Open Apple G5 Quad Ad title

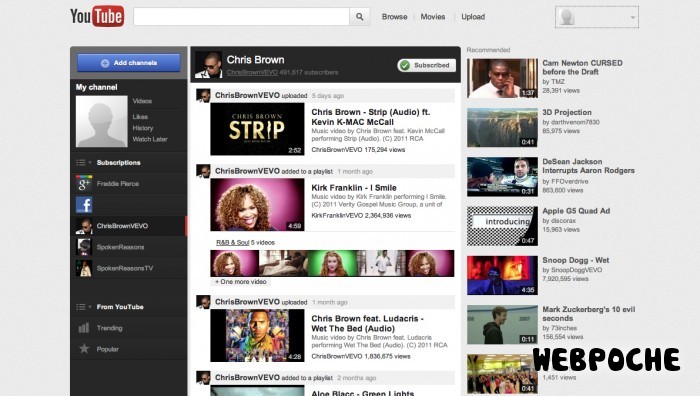[x=576, y=211]
